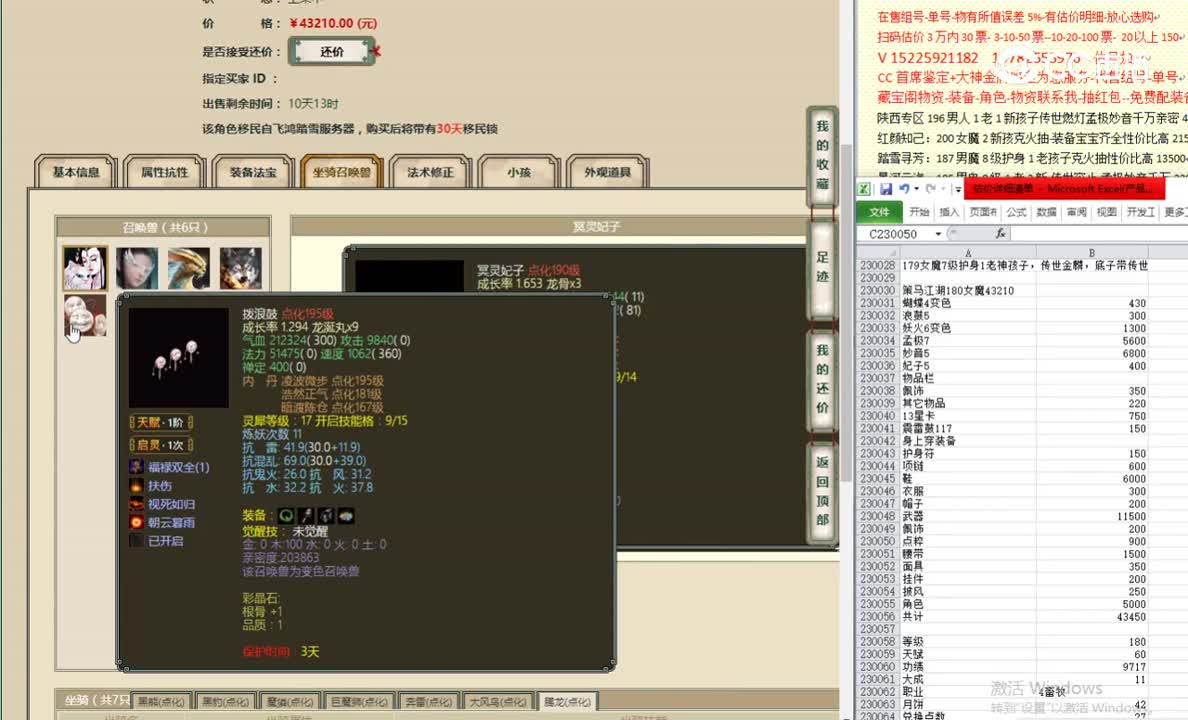The image size is (1188, 720).
Task: Open Excel 视图 ribbon tab
Action: (x=1106, y=212)
